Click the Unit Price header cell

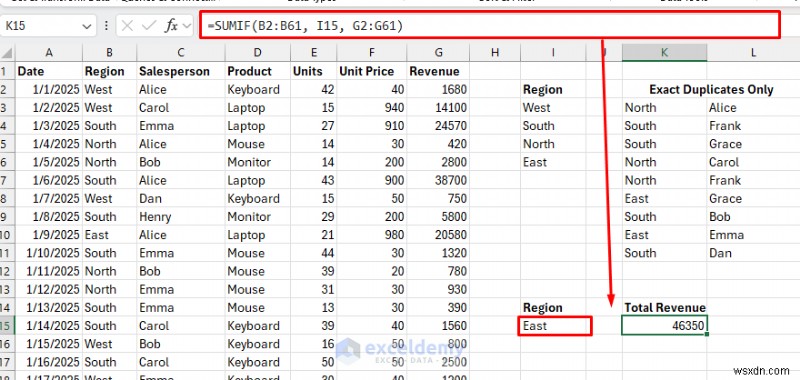click(x=371, y=71)
